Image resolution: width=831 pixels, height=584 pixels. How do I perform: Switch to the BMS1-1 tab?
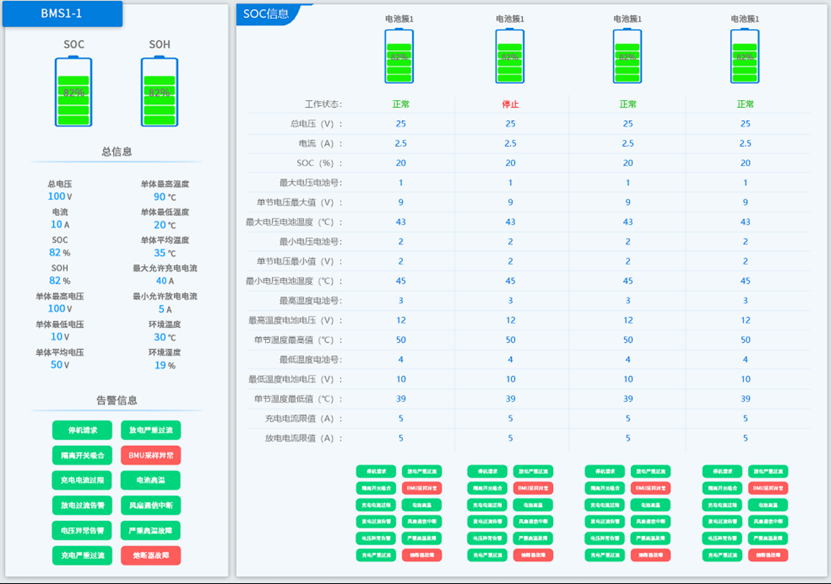60,14
